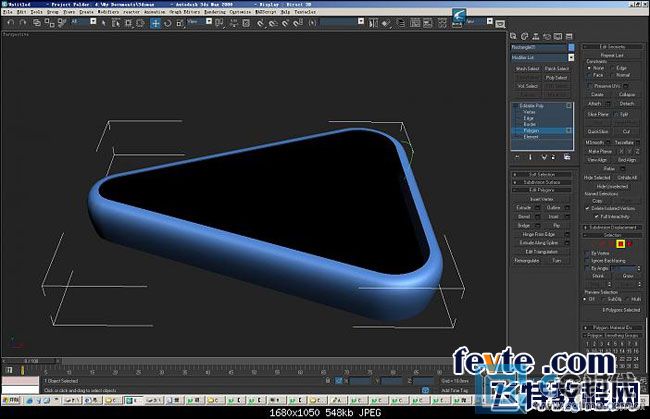Activate the Select and Scale tool
The image size is (650, 419).
[180, 23]
